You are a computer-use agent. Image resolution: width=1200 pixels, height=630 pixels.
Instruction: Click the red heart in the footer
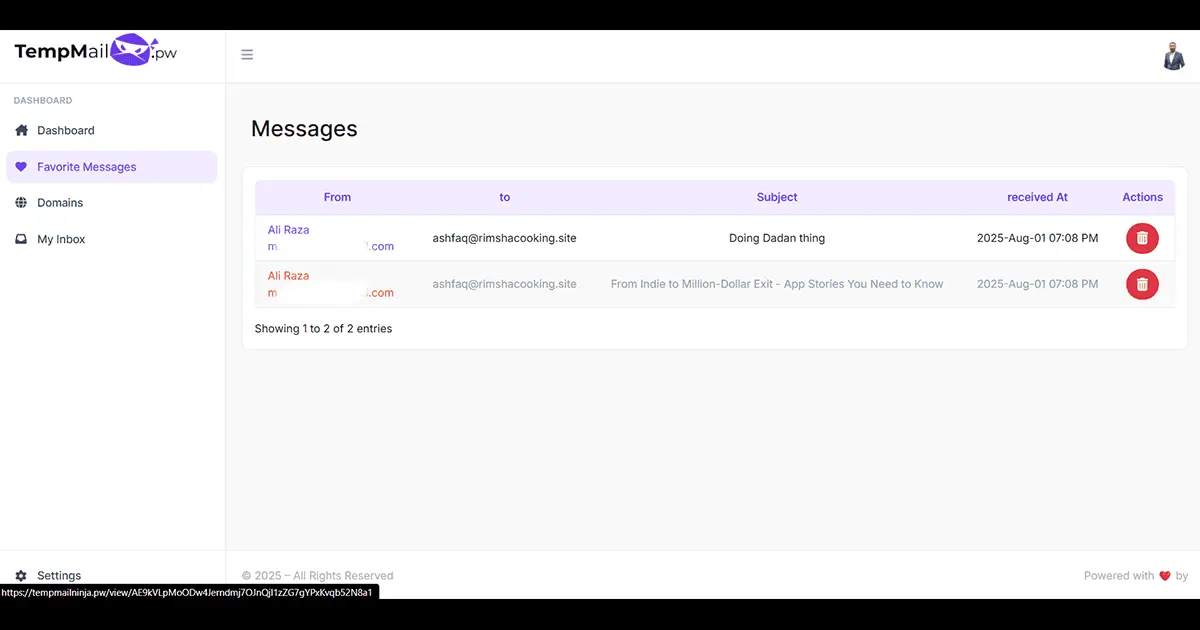1164,576
